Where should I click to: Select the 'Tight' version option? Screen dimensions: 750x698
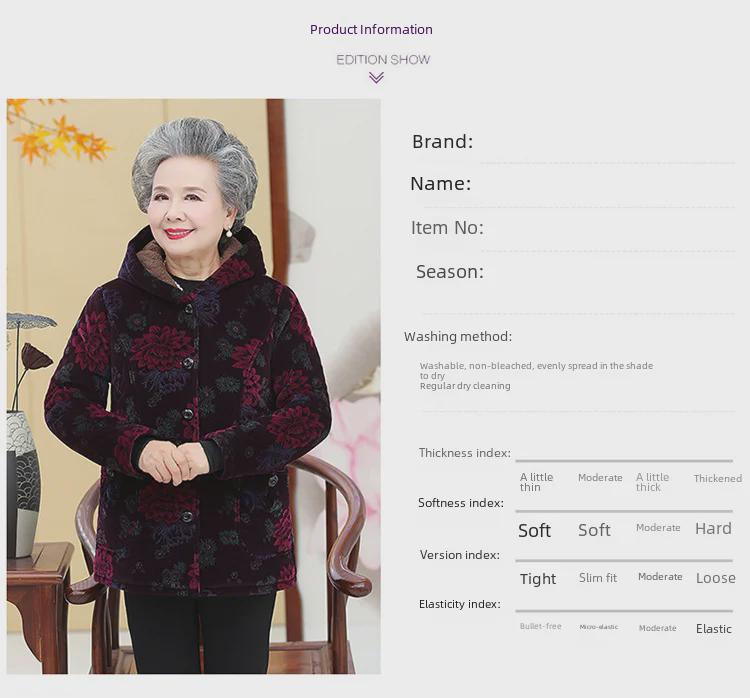(538, 579)
